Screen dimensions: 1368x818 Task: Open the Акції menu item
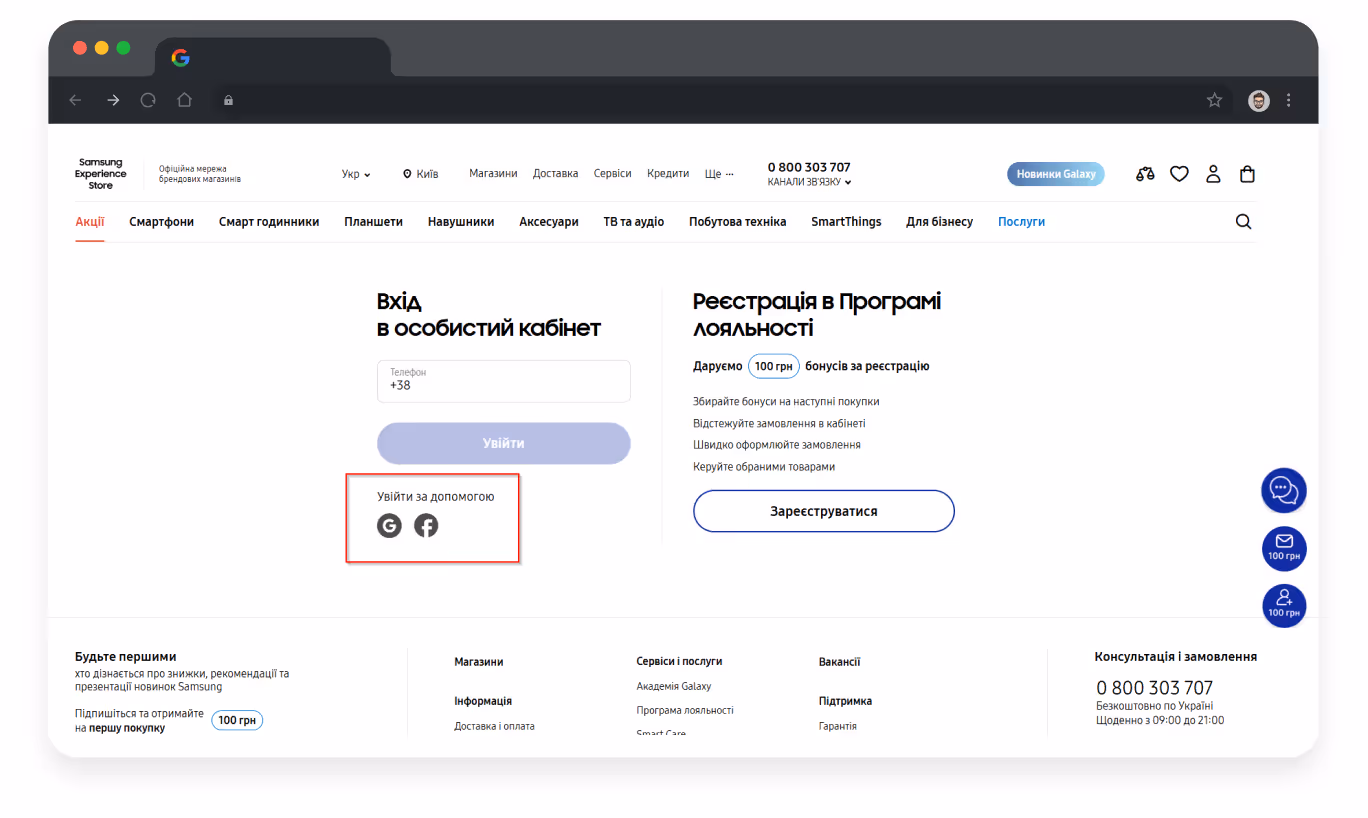point(89,222)
